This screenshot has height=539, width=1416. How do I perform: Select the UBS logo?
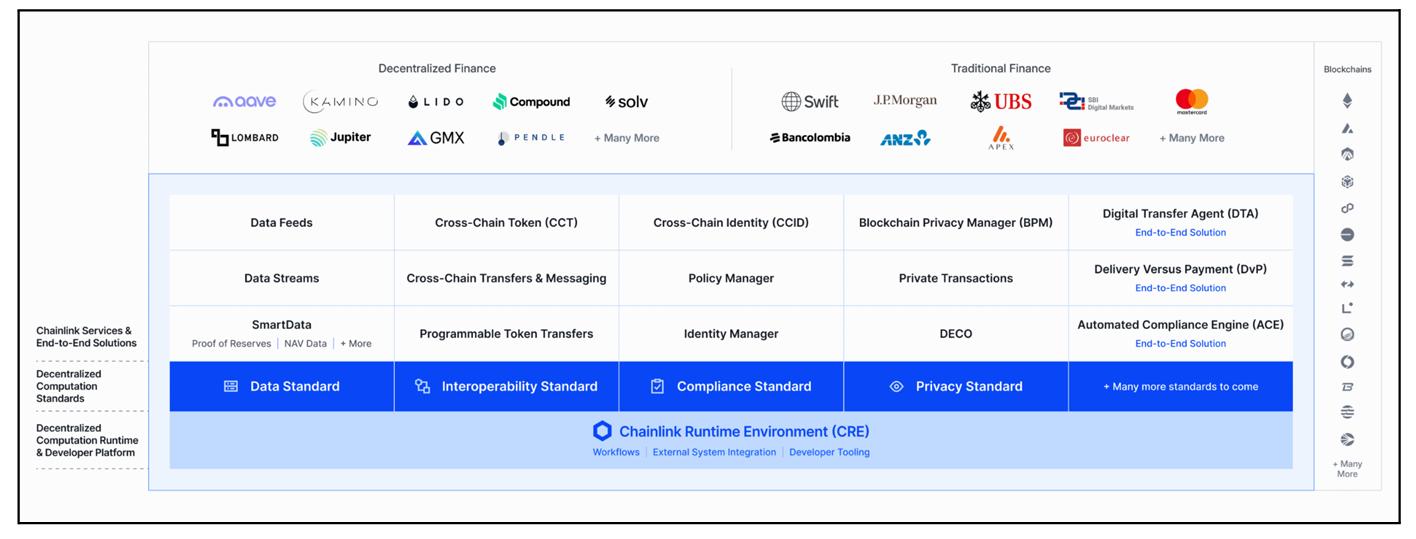click(1001, 101)
